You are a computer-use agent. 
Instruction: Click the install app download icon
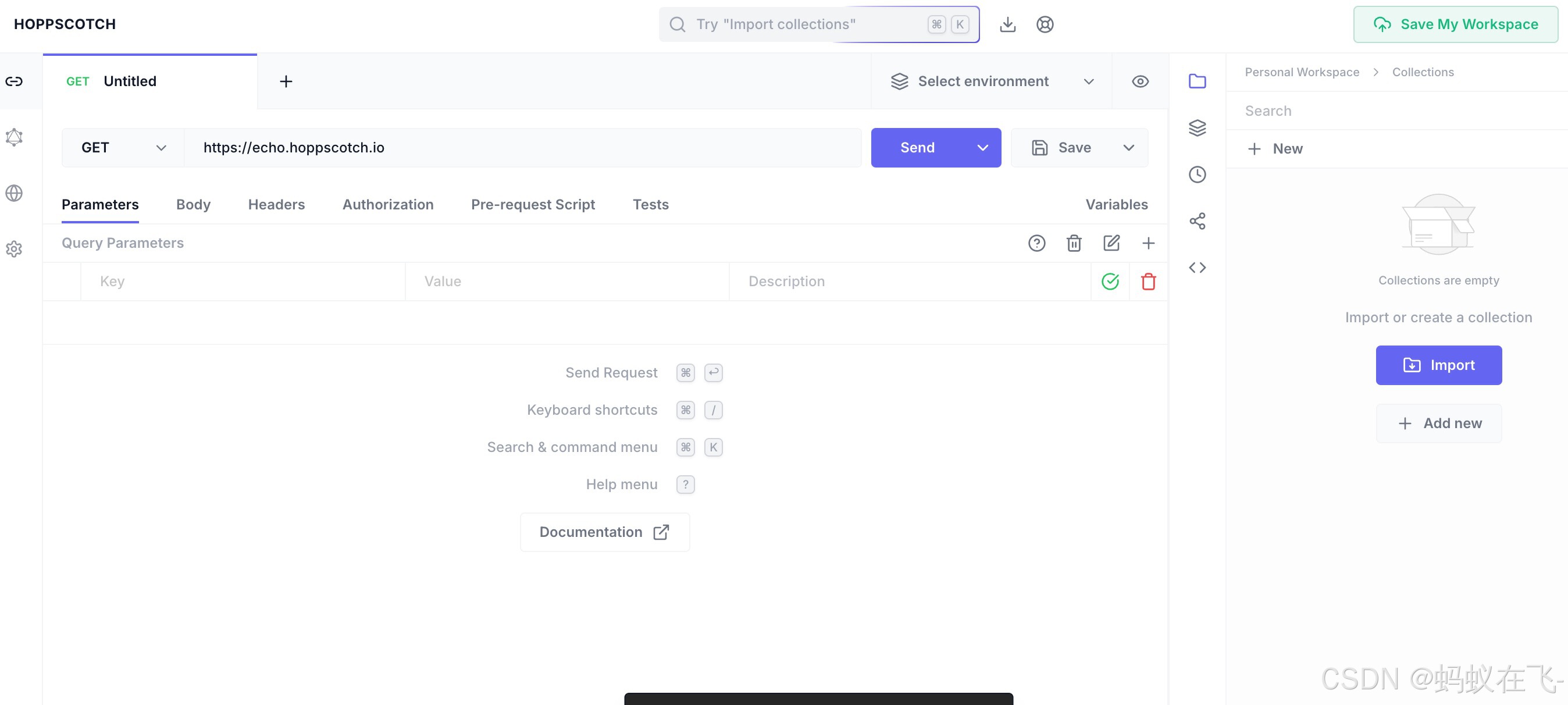[1007, 24]
